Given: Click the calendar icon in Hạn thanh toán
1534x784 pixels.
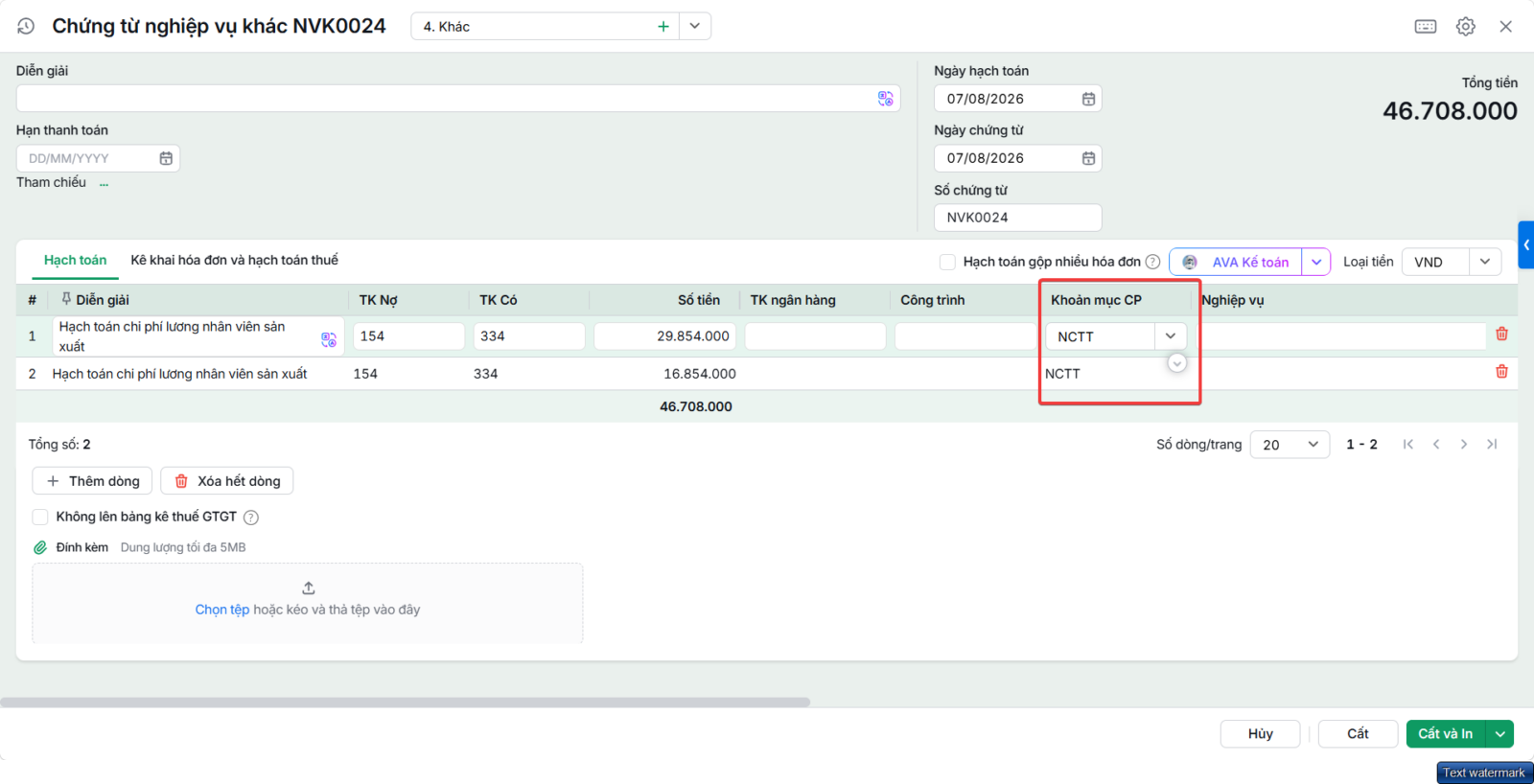Looking at the screenshot, I should pyautogui.click(x=166, y=158).
